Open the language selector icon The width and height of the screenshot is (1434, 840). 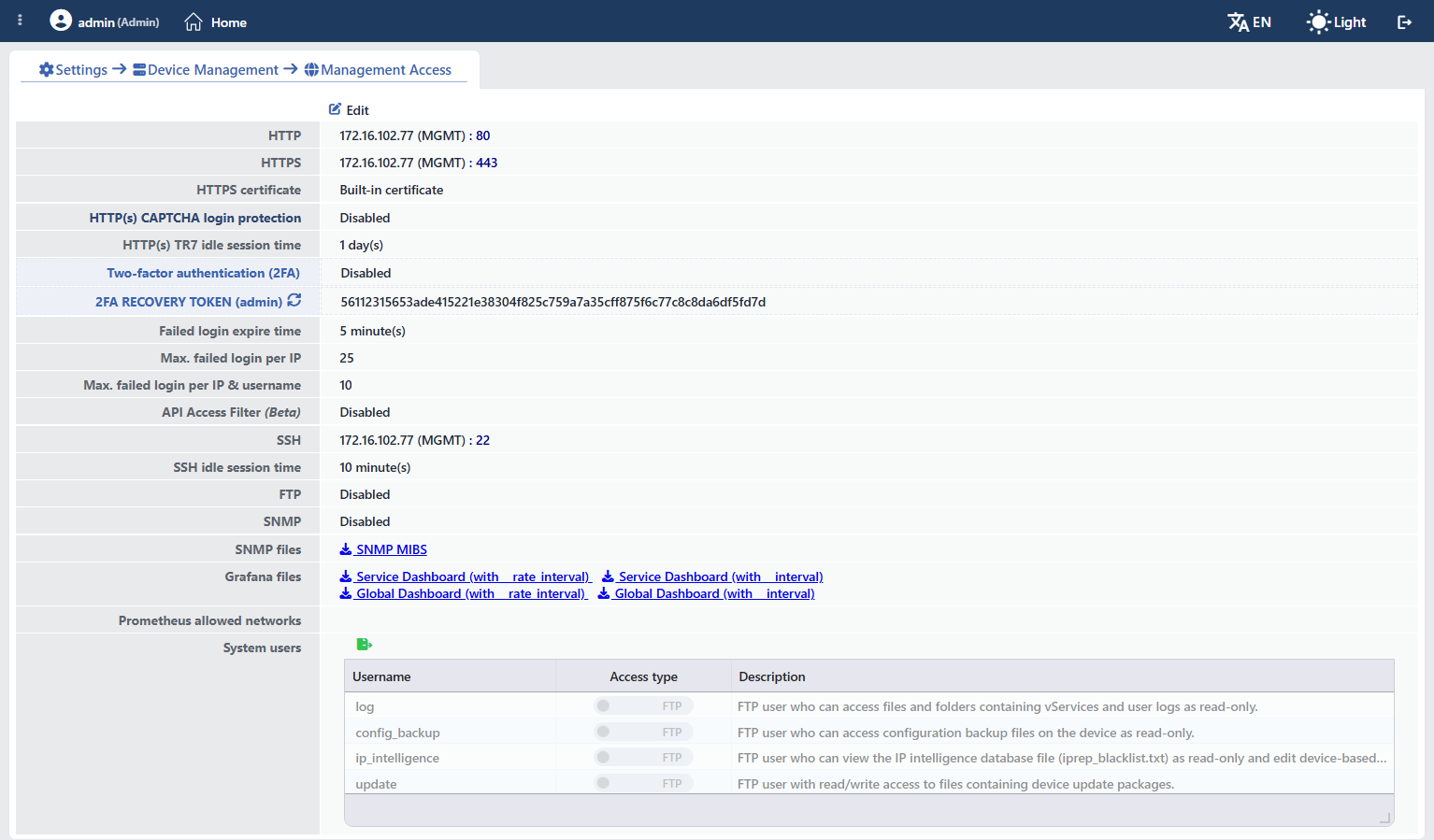pos(1238,21)
